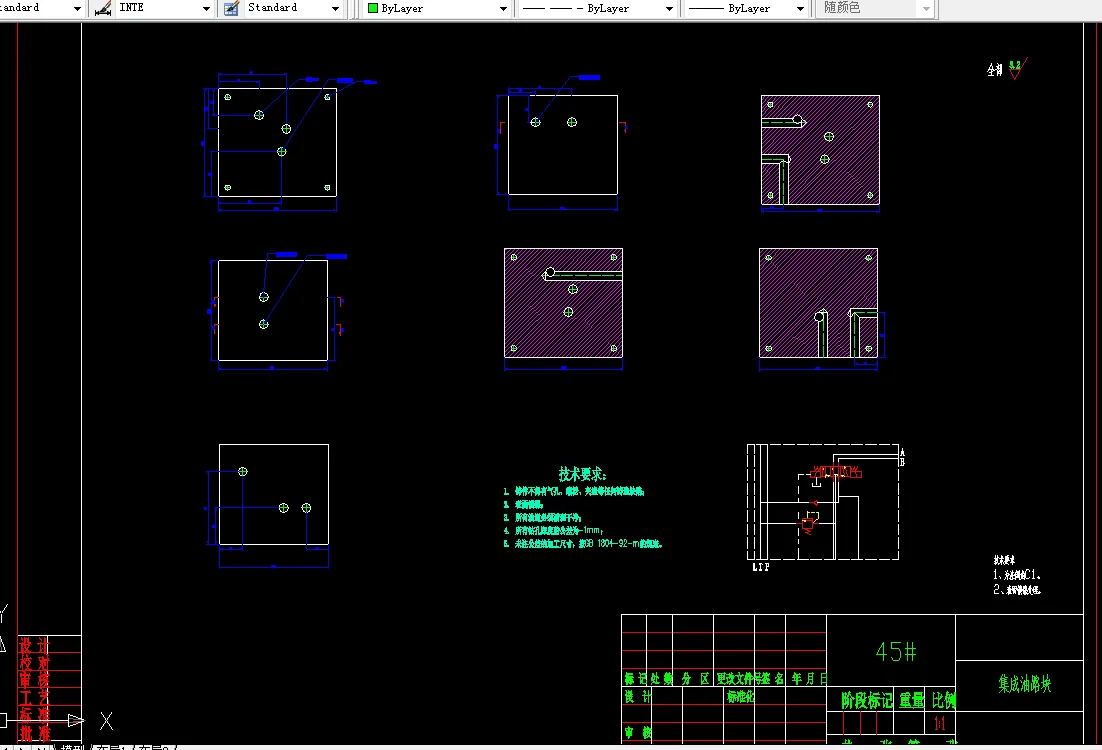The image size is (1102, 750).
Task: Select the white technical note line 1
Action: tap(1017, 575)
